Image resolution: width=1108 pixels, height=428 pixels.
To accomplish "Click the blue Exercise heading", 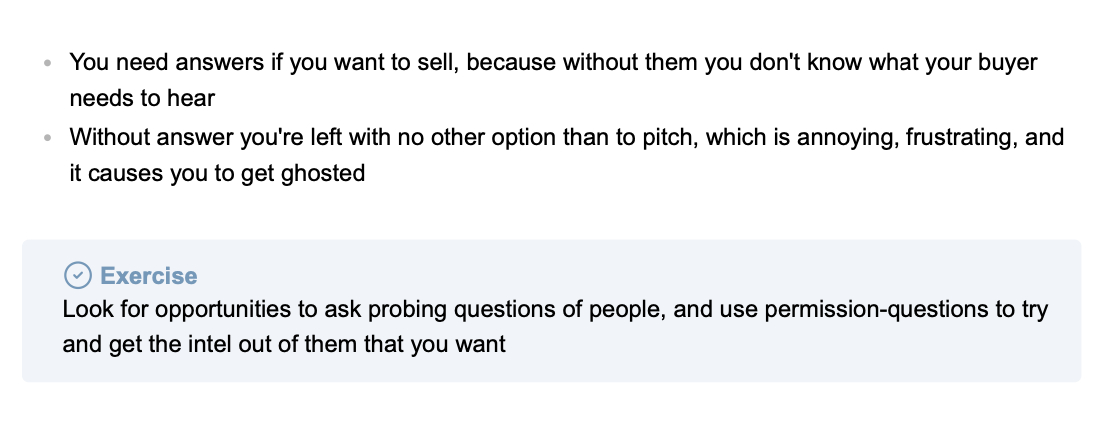I will pyautogui.click(x=148, y=275).
